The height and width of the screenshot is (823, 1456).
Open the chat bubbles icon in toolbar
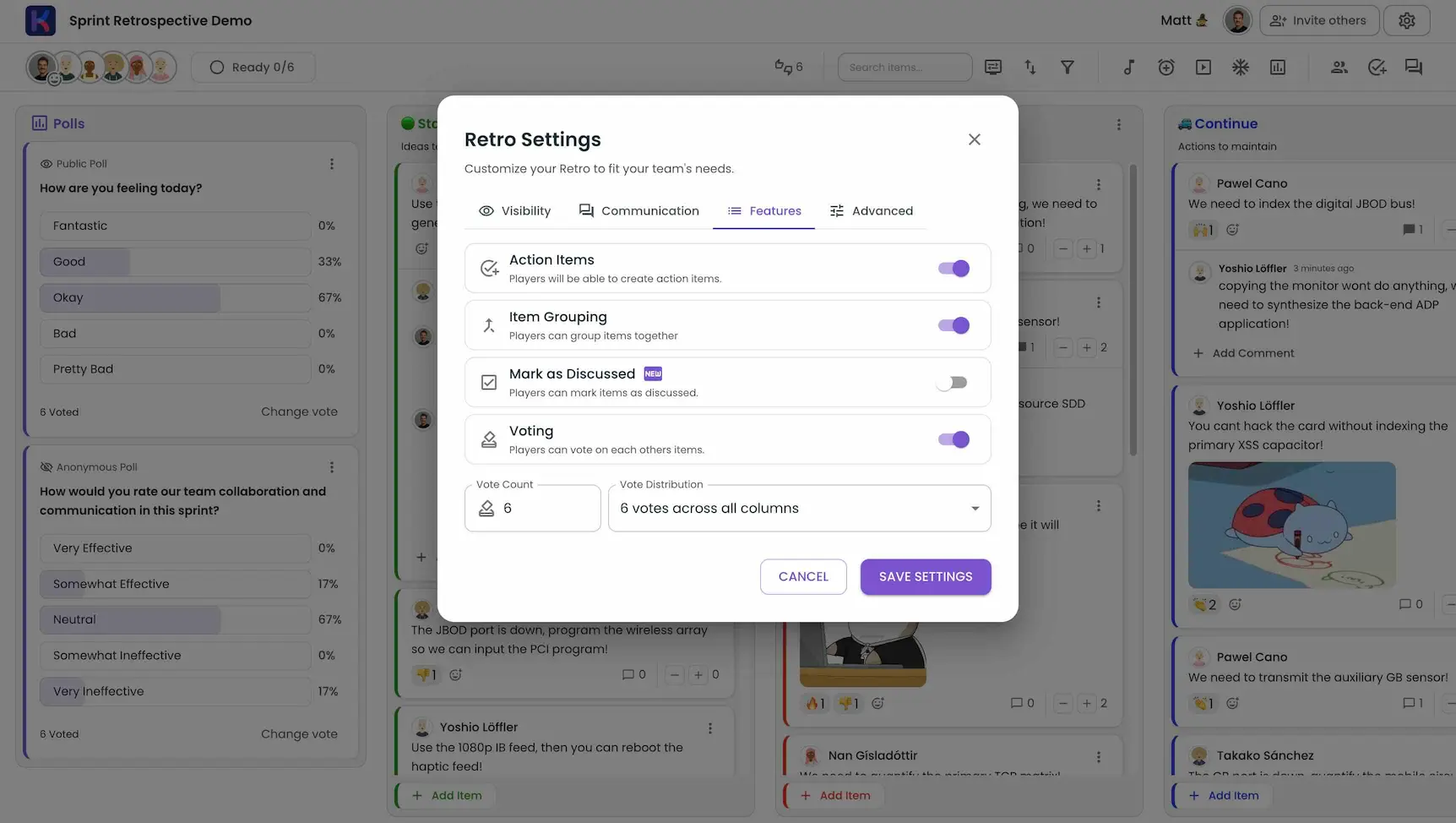click(1414, 67)
